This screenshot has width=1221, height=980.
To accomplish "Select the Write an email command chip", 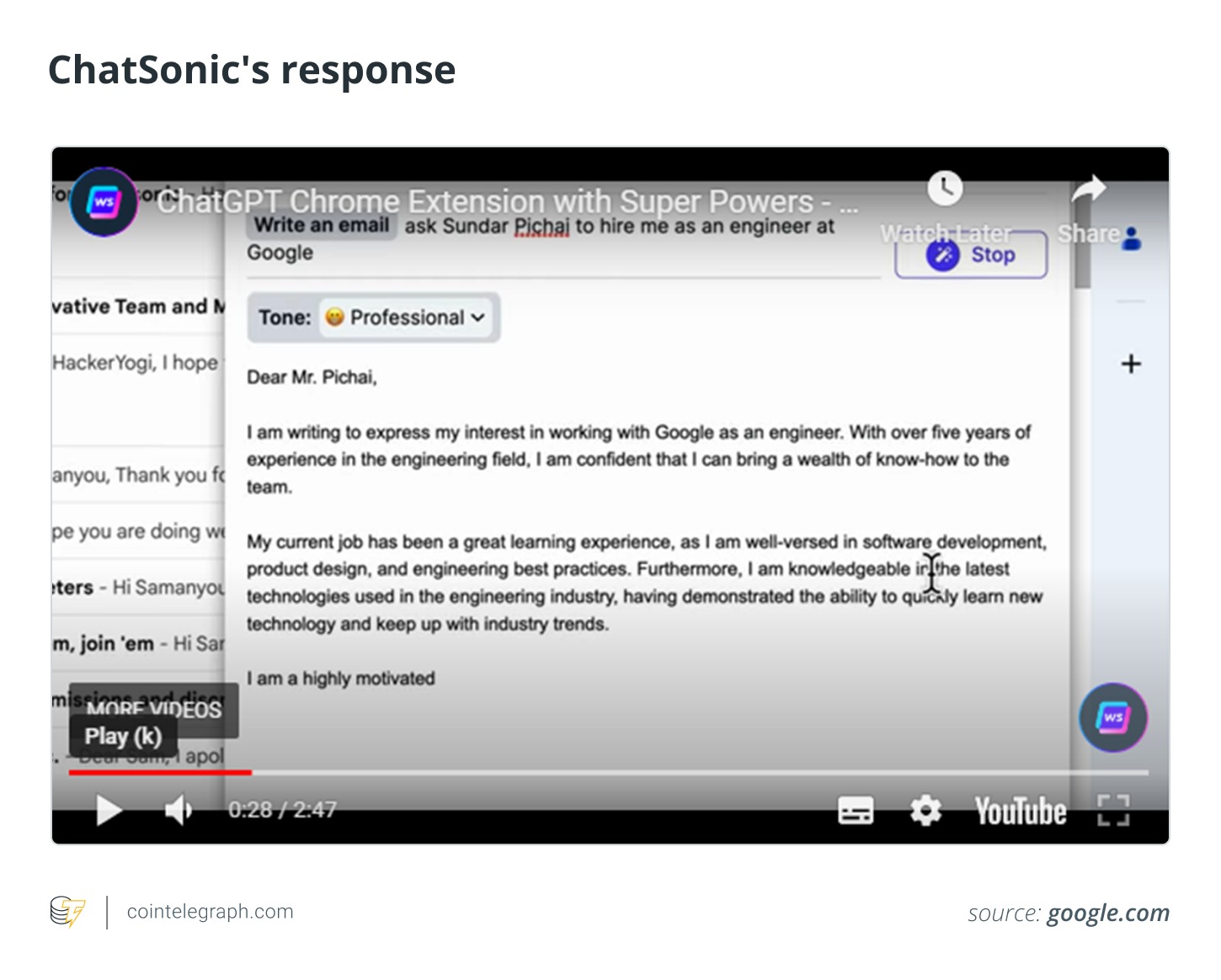I will tap(322, 226).
